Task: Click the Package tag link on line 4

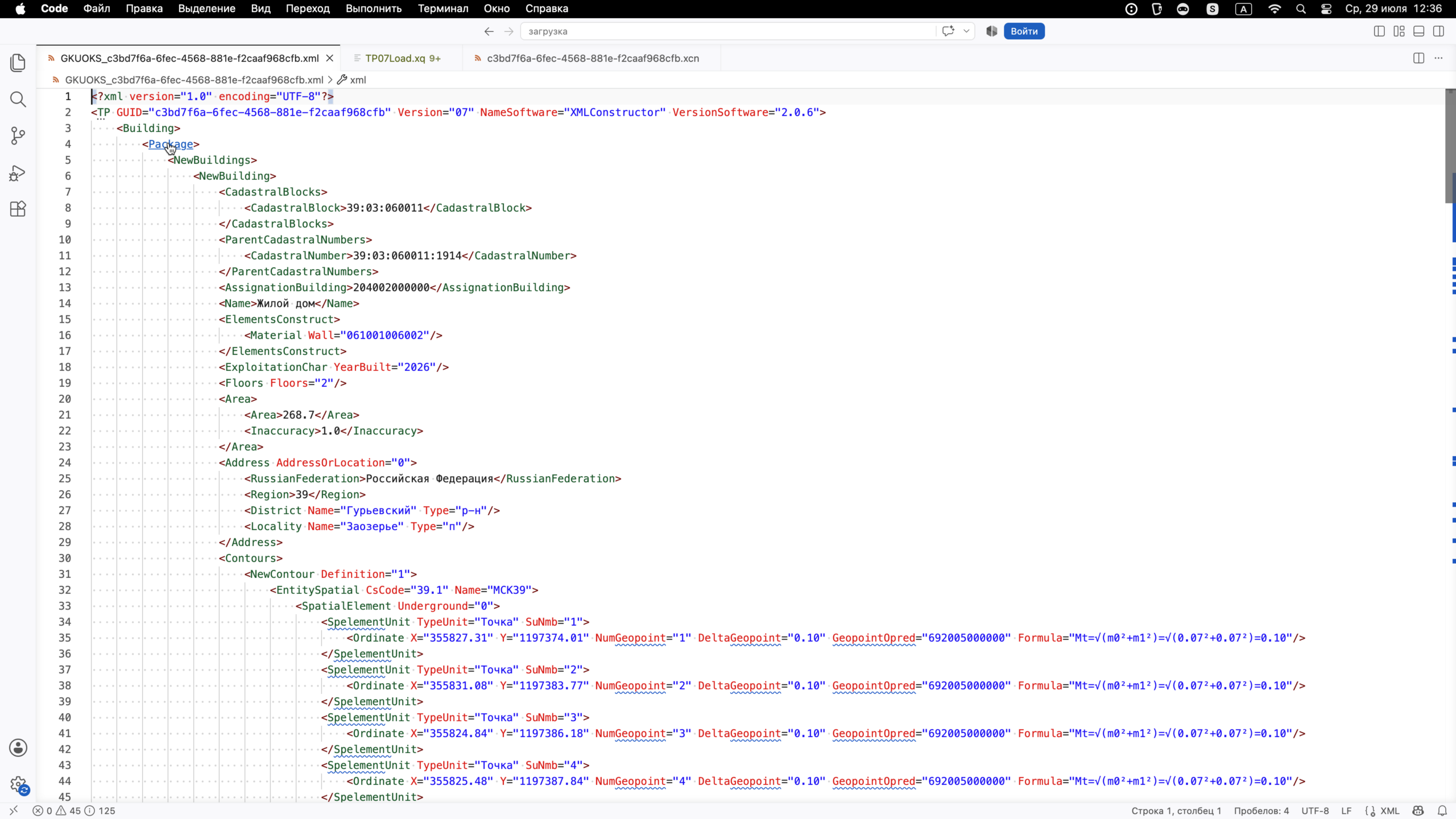Action: pos(171,144)
